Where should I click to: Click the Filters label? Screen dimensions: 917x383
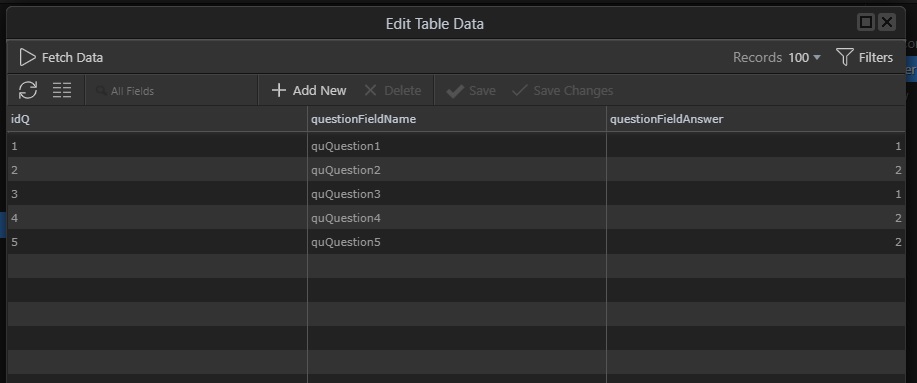875,57
